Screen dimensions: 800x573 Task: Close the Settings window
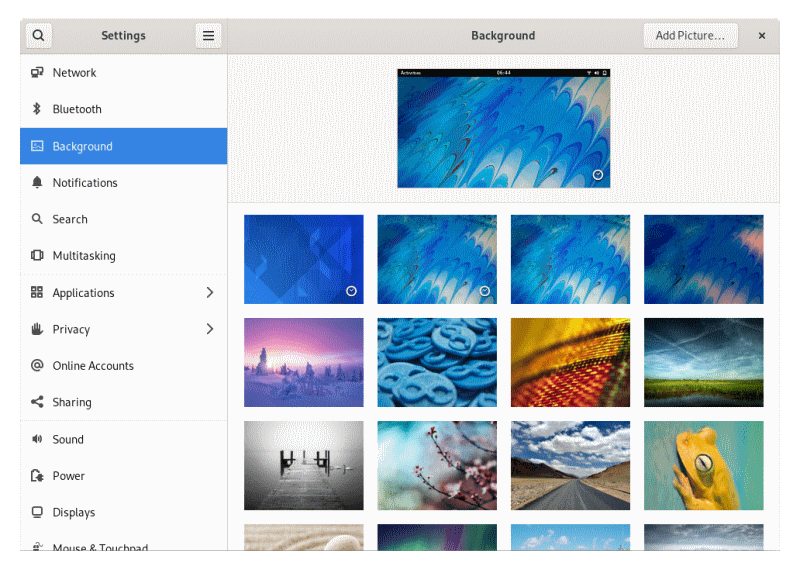pos(761,36)
